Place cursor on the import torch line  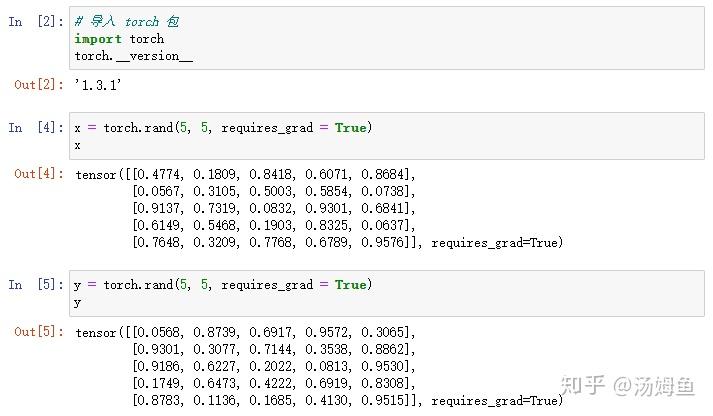pyautogui.click(x=119, y=39)
